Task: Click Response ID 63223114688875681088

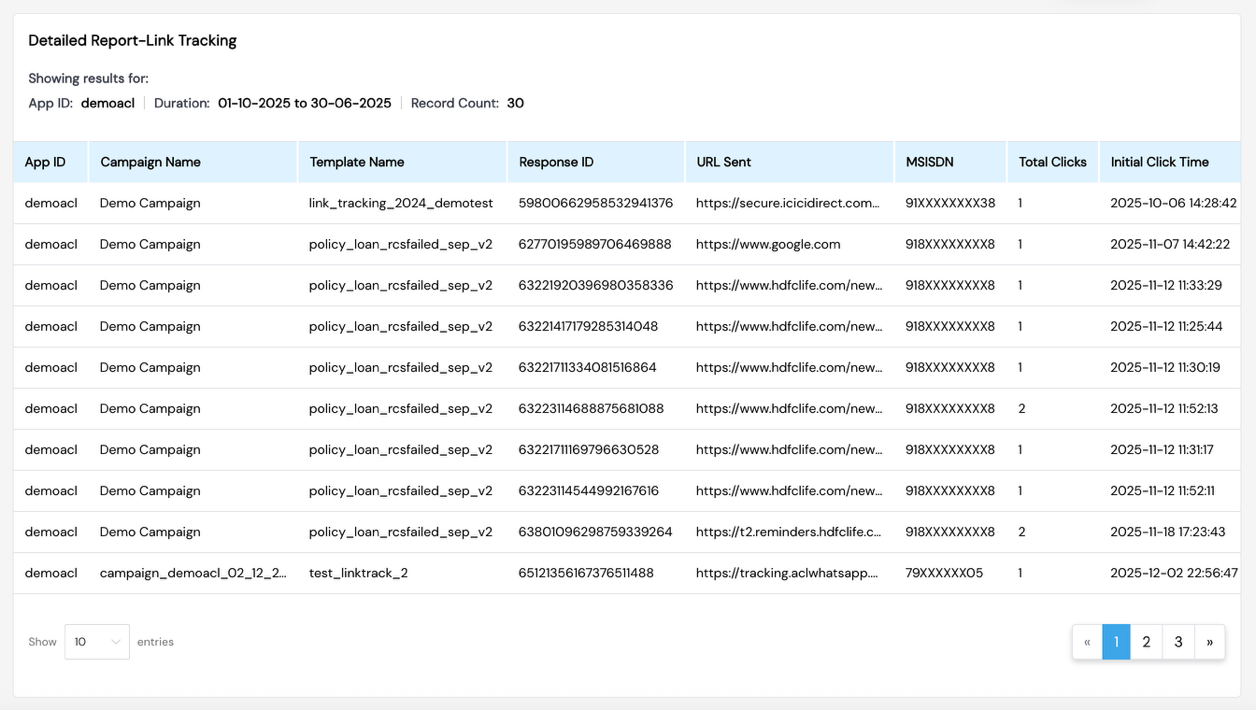Action: pyautogui.click(x=591, y=408)
